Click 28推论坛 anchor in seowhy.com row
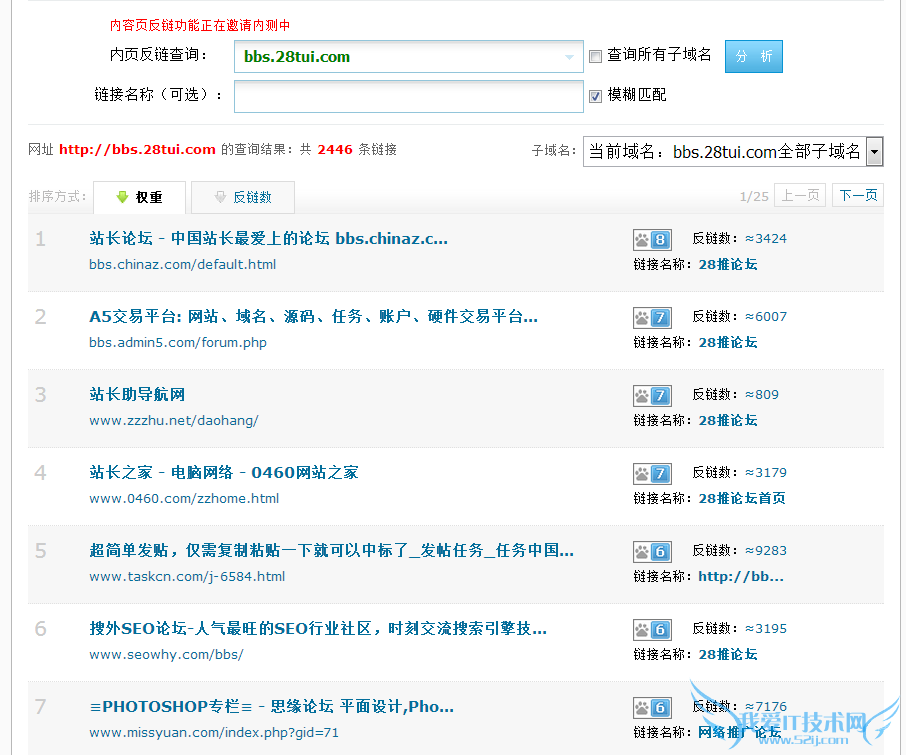The width and height of the screenshot is (906, 755). tap(728, 654)
